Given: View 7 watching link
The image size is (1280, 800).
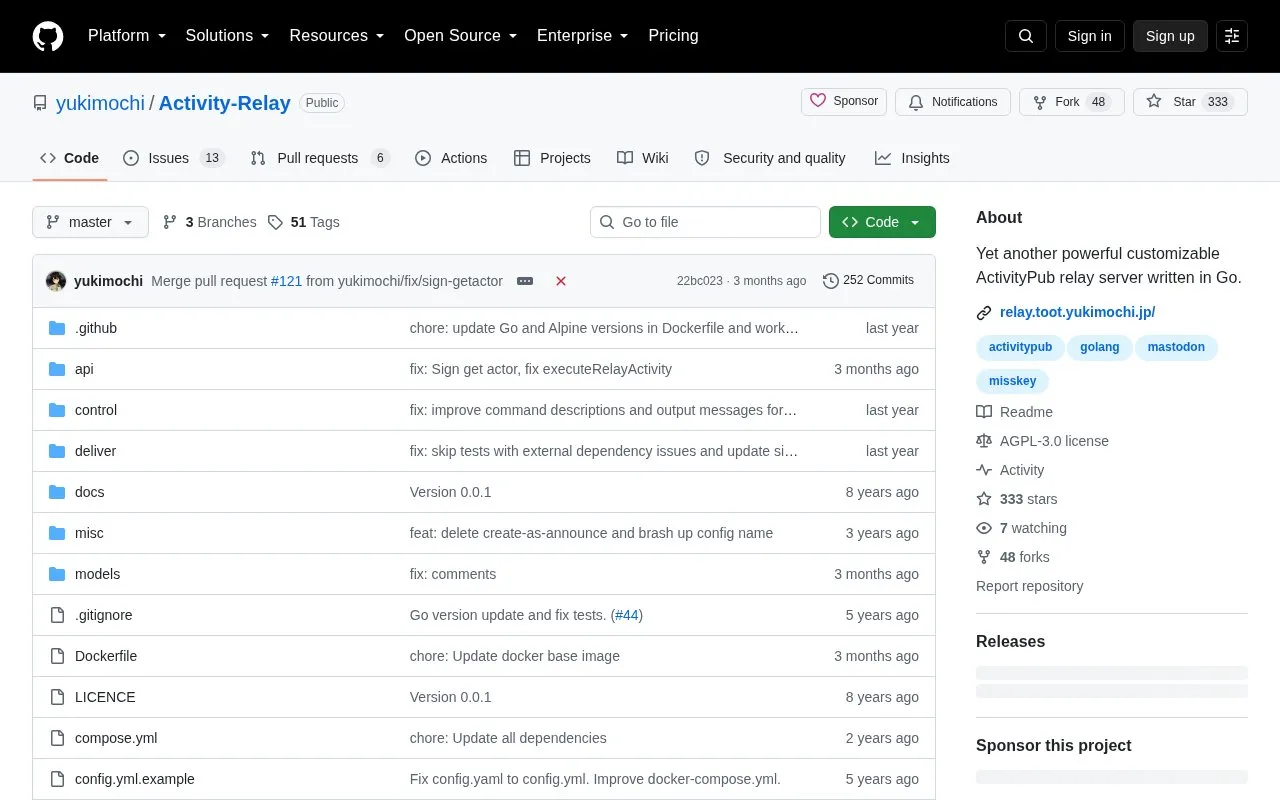Looking at the screenshot, I should [x=1022, y=528].
